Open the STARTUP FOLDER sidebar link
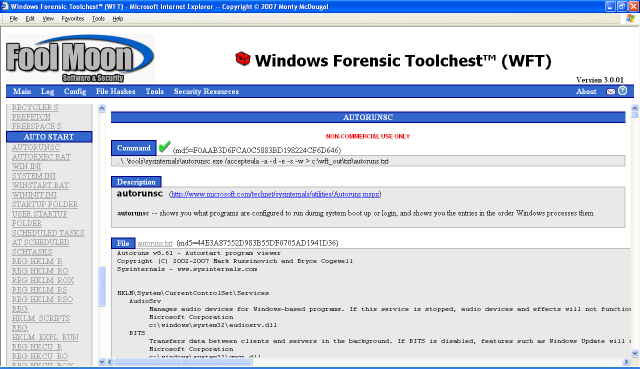The image size is (640, 369). tap(45, 204)
